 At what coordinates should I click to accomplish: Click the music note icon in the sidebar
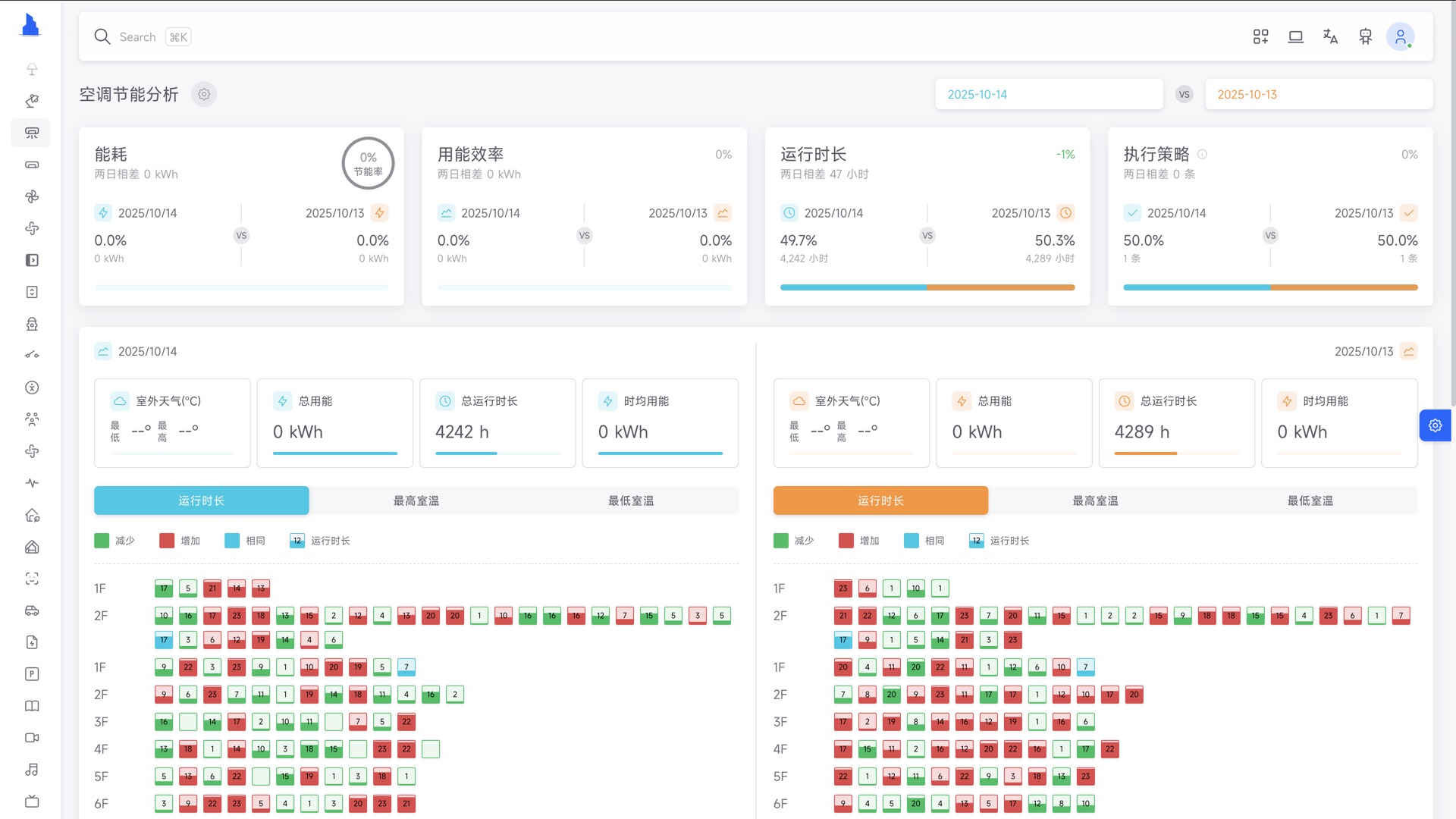click(x=31, y=770)
